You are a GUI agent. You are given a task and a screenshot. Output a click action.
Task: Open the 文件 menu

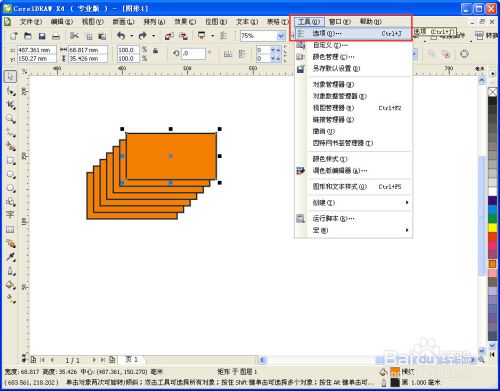[31, 22]
